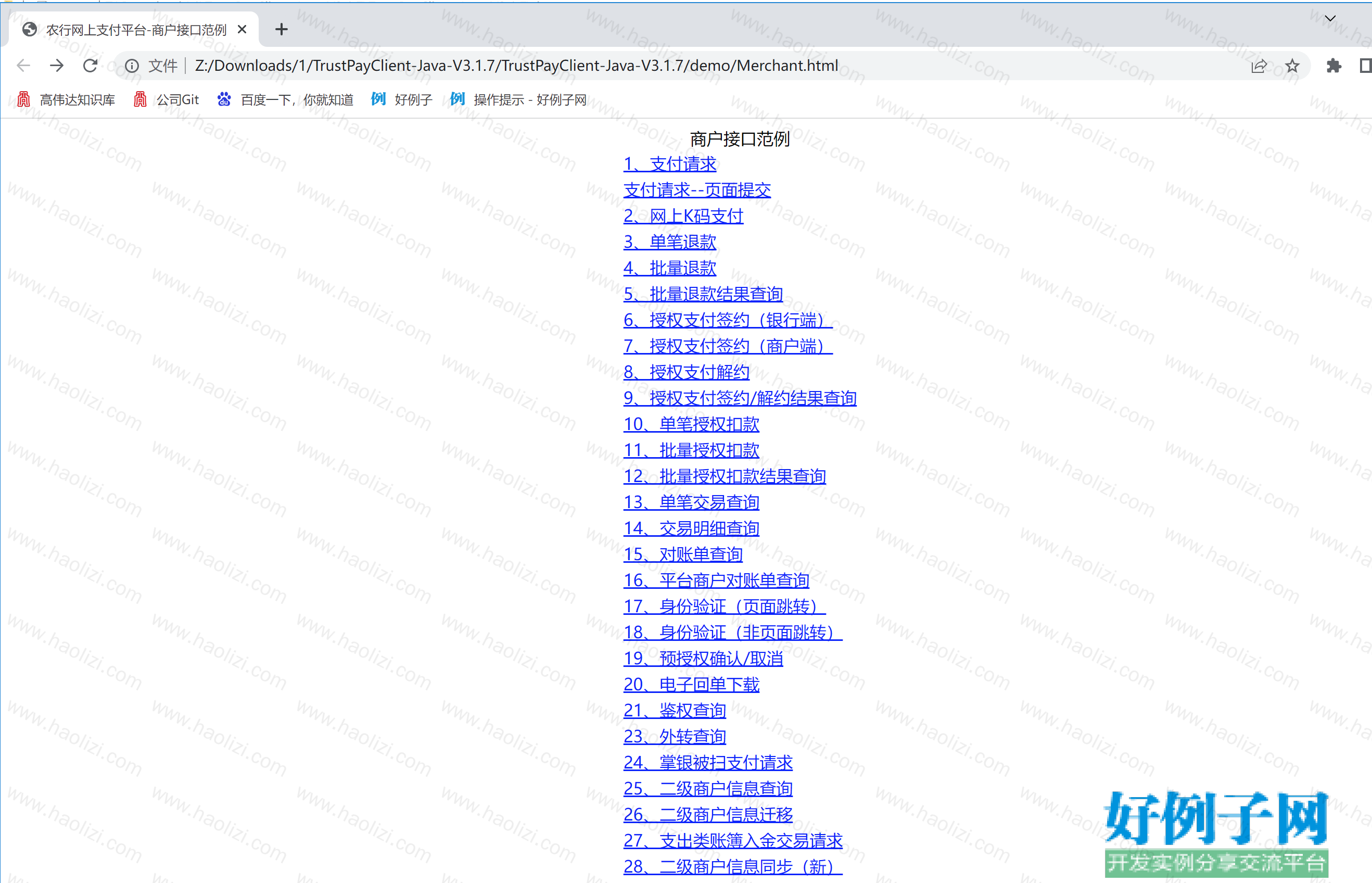
Task: Click the 19、预授权确认/取消 link
Action: (703, 658)
